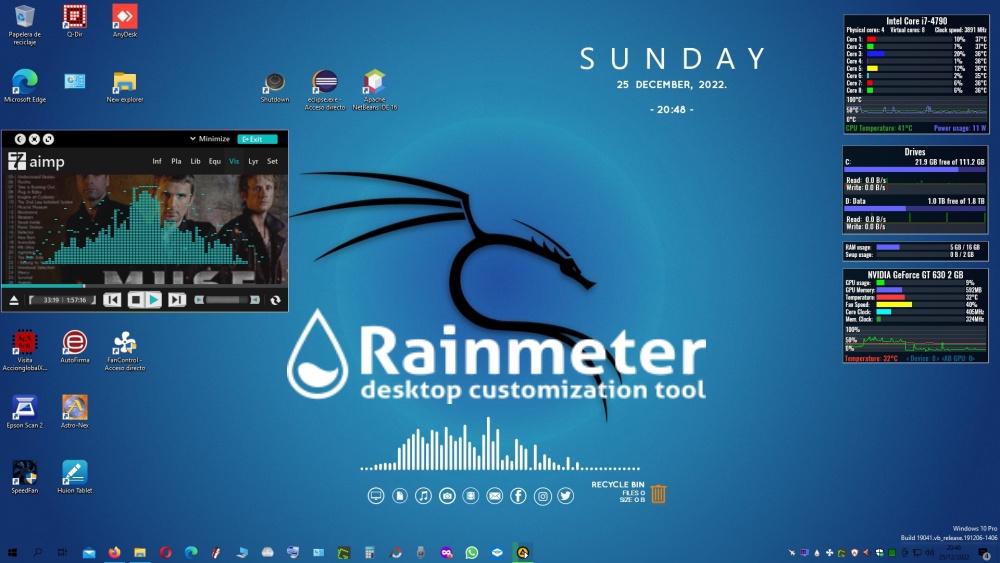Open Opera from the taskbar

click(x=165, y=552)
